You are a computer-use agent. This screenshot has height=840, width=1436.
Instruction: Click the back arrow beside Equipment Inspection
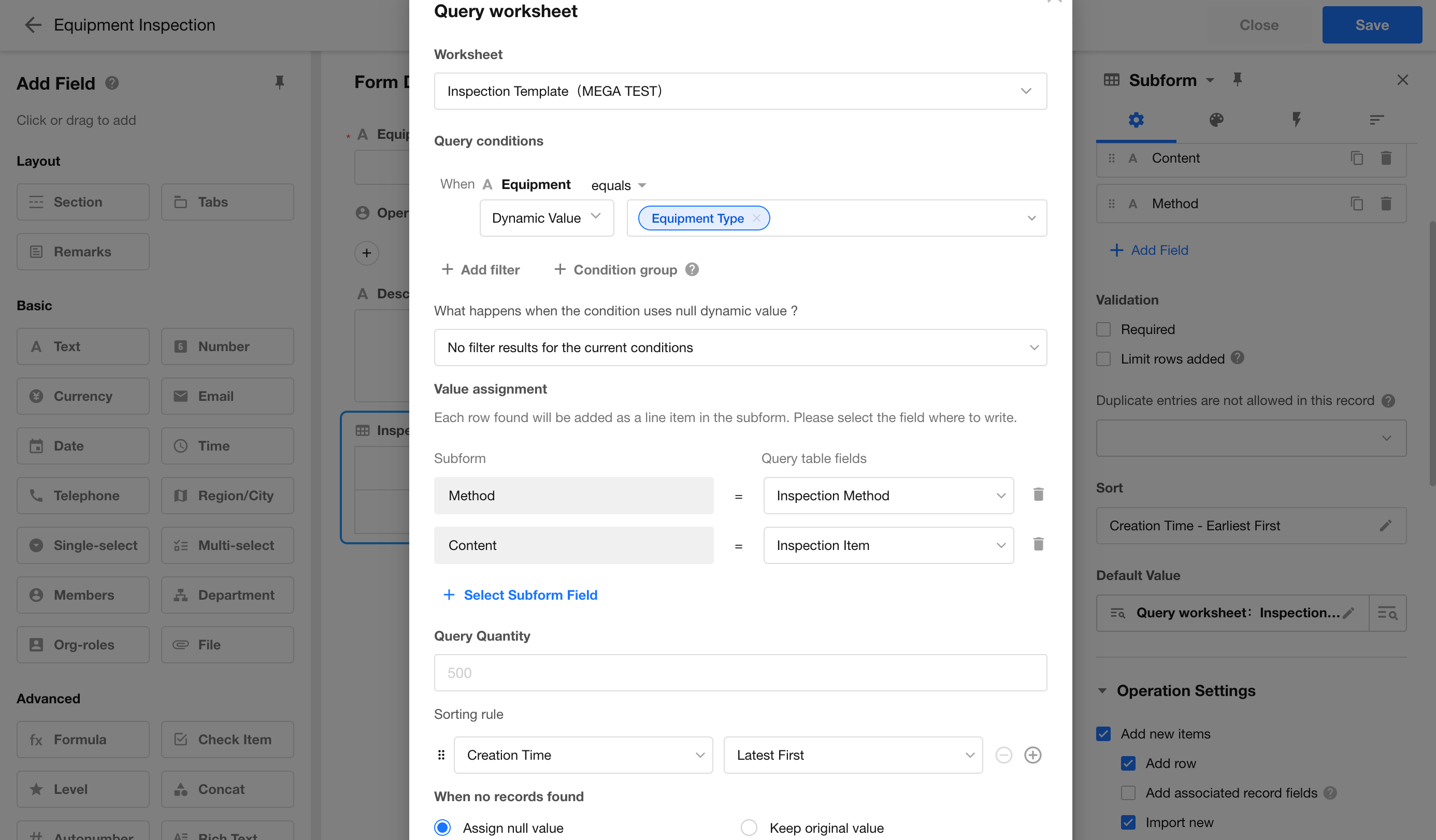(x=33, y=24)
